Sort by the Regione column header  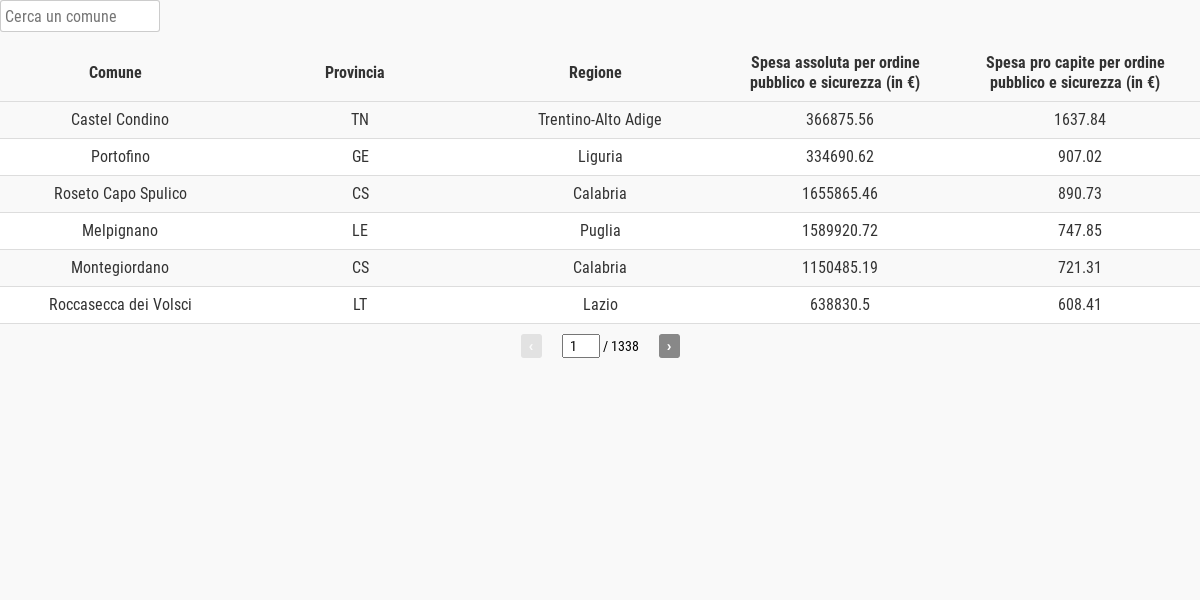click(x=595, y=72)
